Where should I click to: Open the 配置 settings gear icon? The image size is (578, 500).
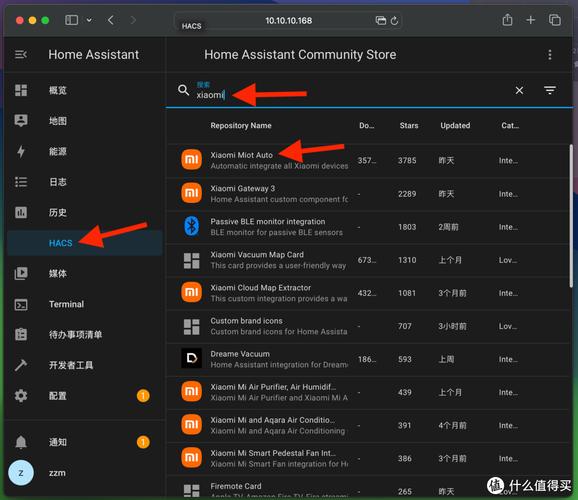pyautogui.click(x=21, y=396)
